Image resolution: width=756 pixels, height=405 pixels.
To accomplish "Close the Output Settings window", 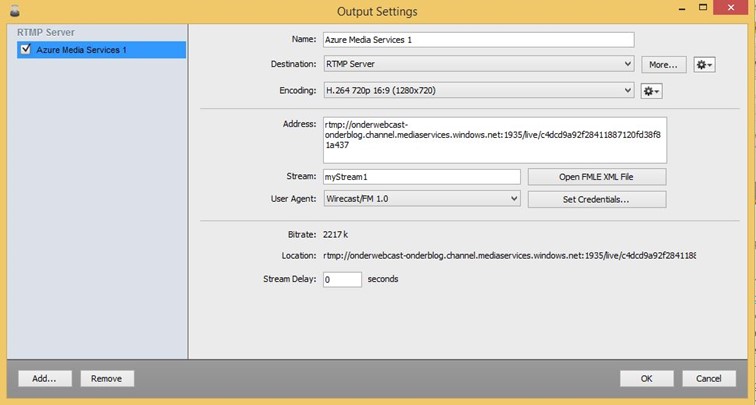I will point(731,8).
